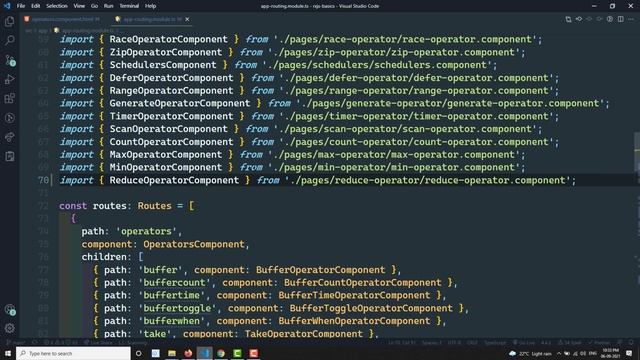Click MaxOperatorComponent in the import line
Image resolution: width=640 pixels, height=360 pixels.
coord(165,155)
